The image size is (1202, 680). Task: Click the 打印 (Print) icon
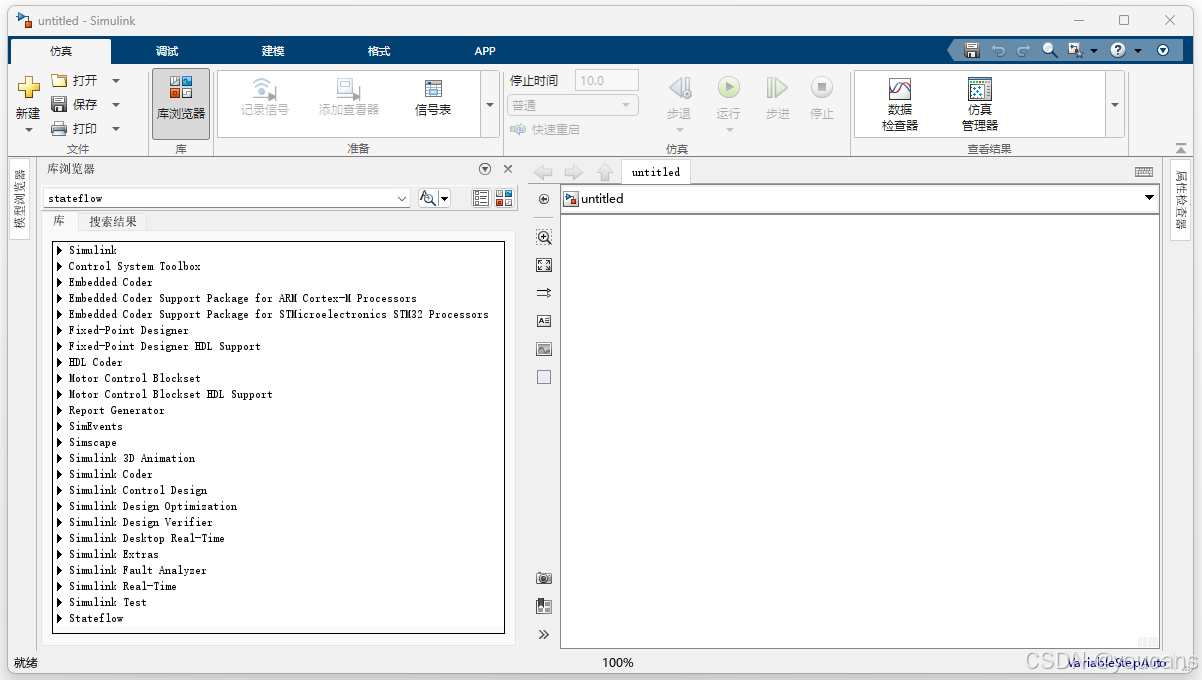pyautogui.click(x=59, y=128)
